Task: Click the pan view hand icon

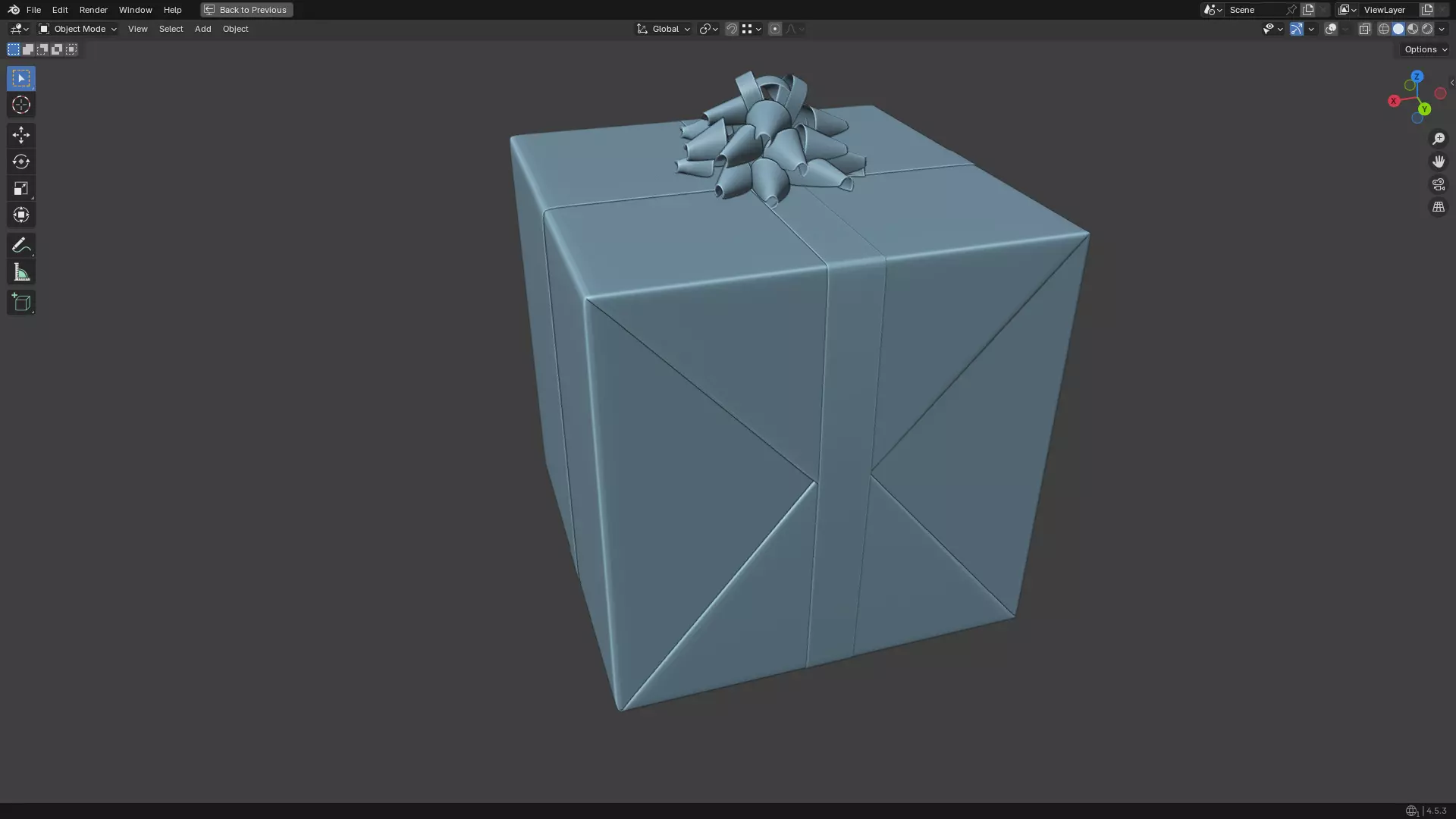Action: tap(1438, 162)
